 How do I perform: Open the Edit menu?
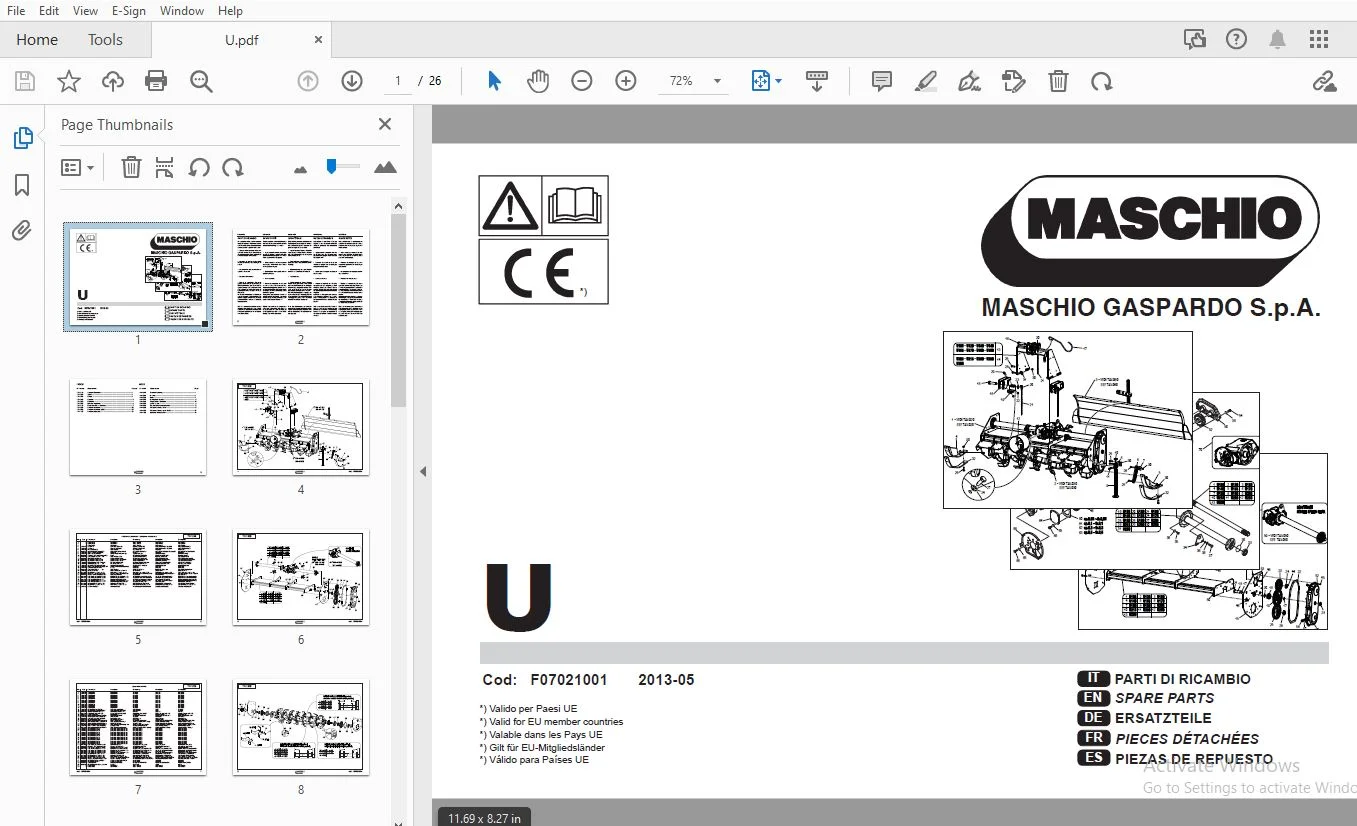coord(48,10)
